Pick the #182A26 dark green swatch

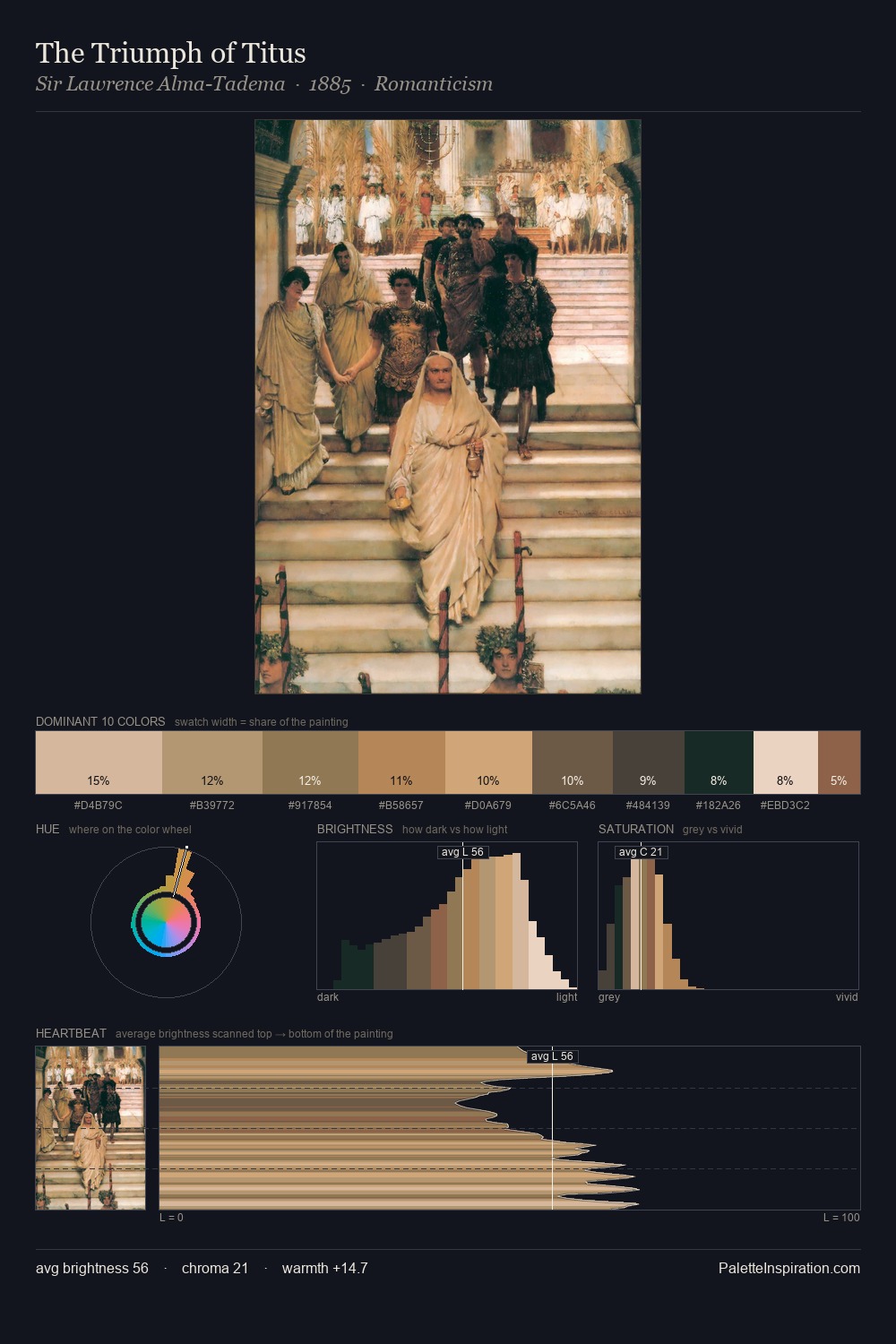coord(719,762)
